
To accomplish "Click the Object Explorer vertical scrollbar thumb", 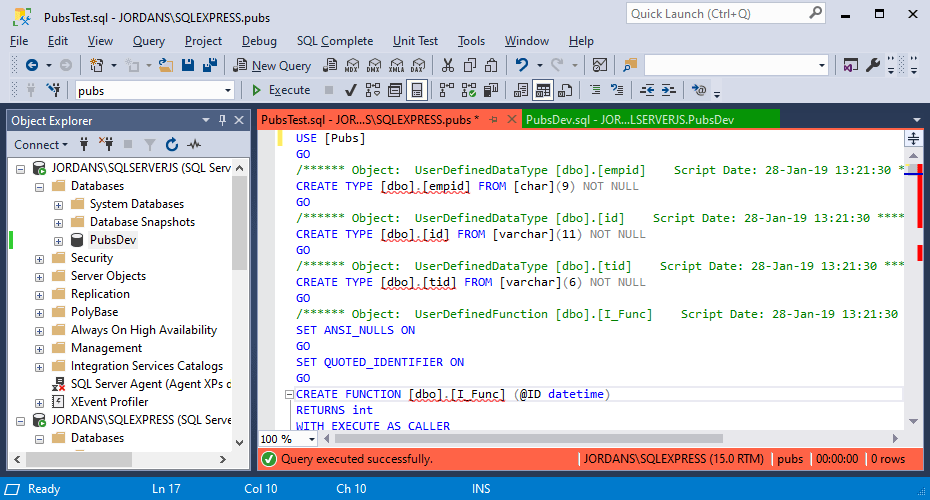I will [x=240, y=222].
